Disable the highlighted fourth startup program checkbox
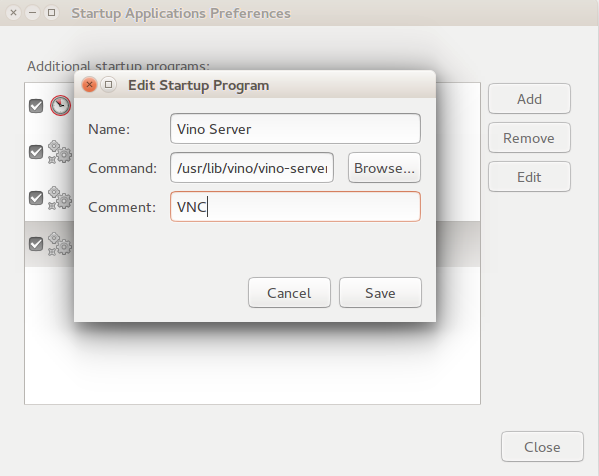The width and height of the screenshot is (599, 476). tap(36, 243)
